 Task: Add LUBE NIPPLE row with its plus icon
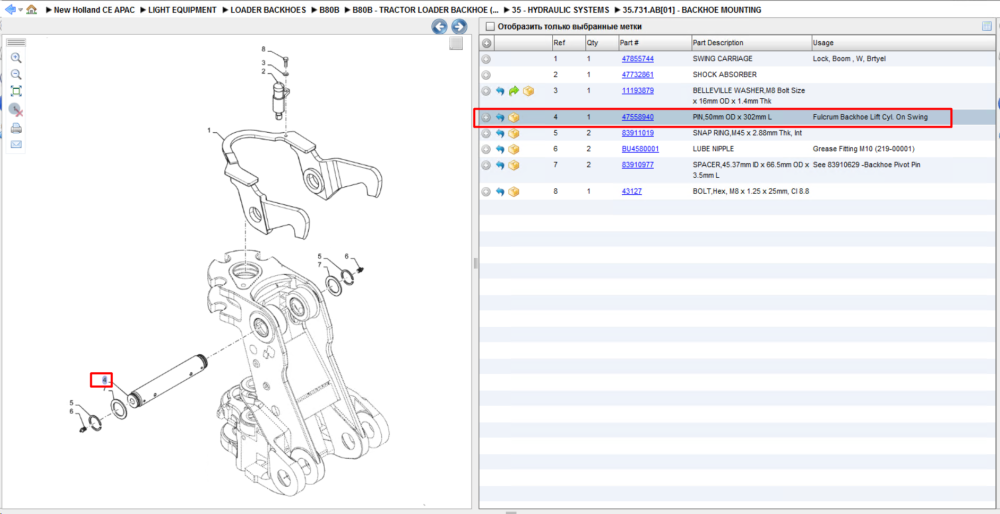point(486,149)
